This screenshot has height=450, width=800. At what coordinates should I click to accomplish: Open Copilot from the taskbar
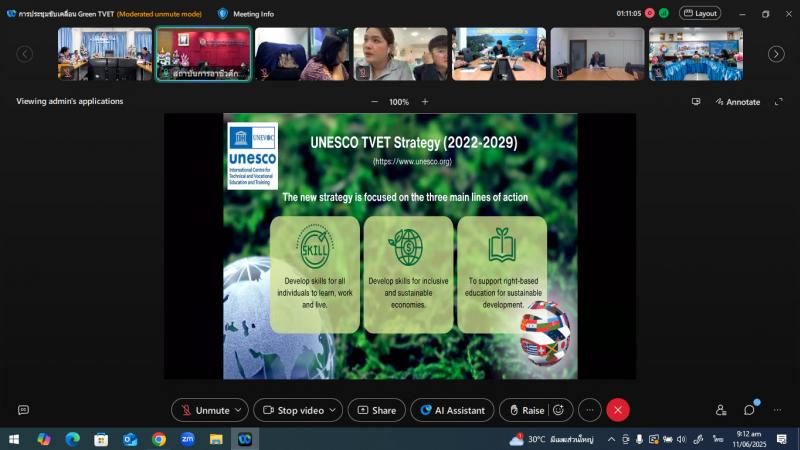(44, 439)
